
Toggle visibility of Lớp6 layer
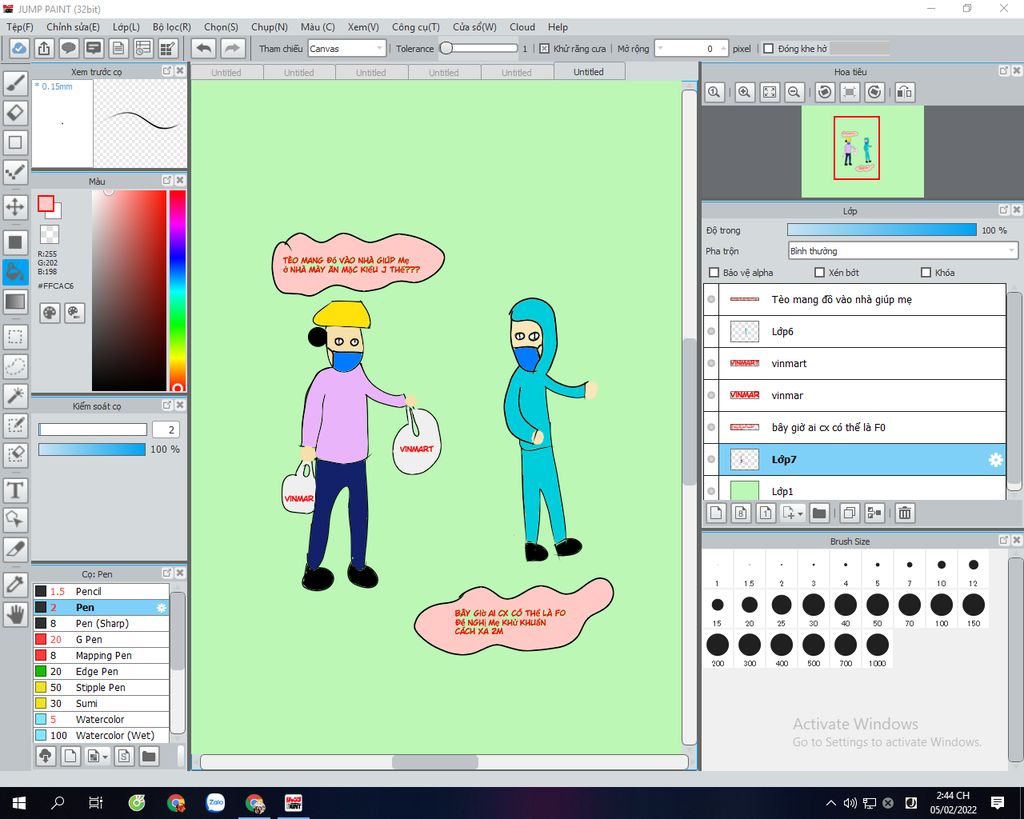pyautogui.click(x=711, y=331)
